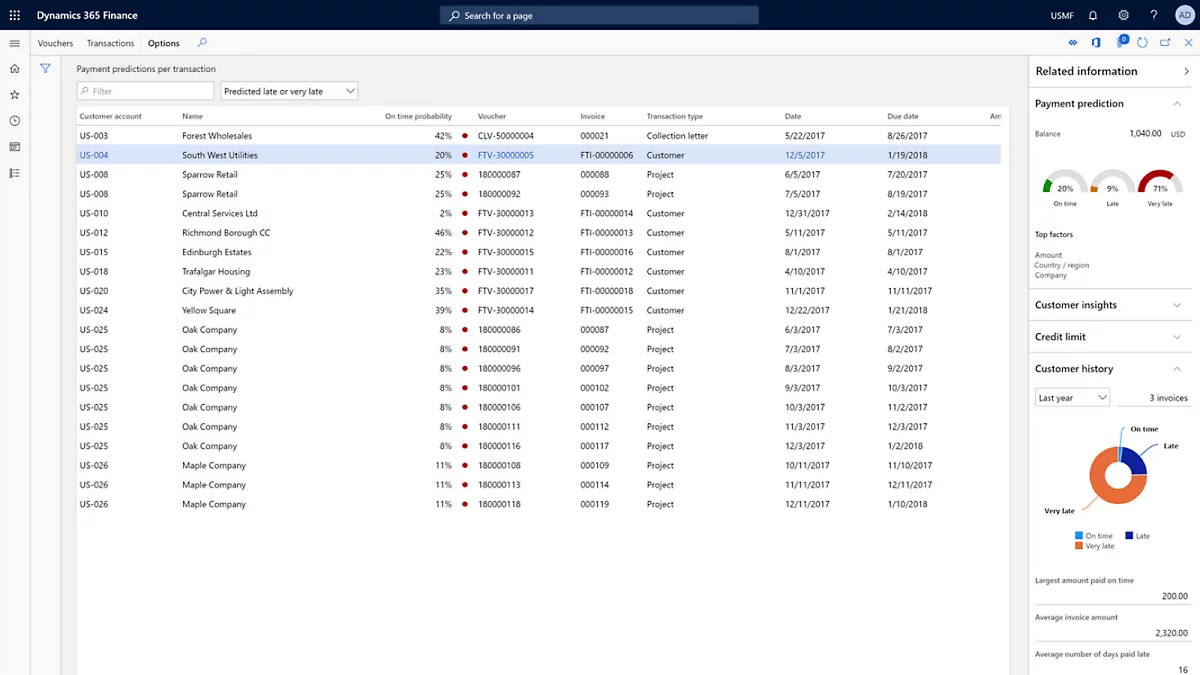Select the Forest Wholesales name cell
This screenshot has height=675, width=1200.
[217, 136]
